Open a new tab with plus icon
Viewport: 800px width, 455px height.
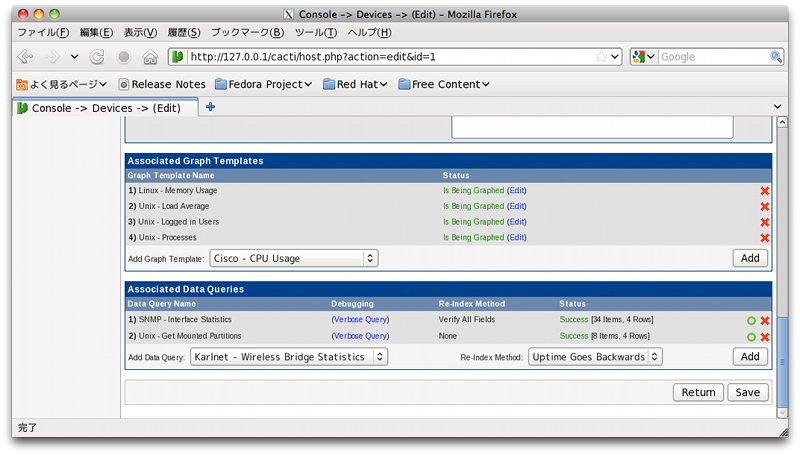click(210, 107)
